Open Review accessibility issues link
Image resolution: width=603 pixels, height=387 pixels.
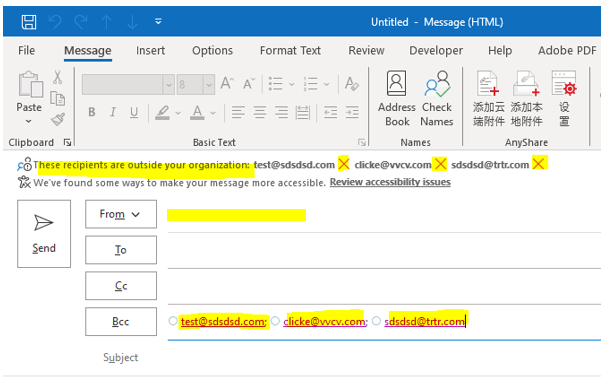(390, 182)
